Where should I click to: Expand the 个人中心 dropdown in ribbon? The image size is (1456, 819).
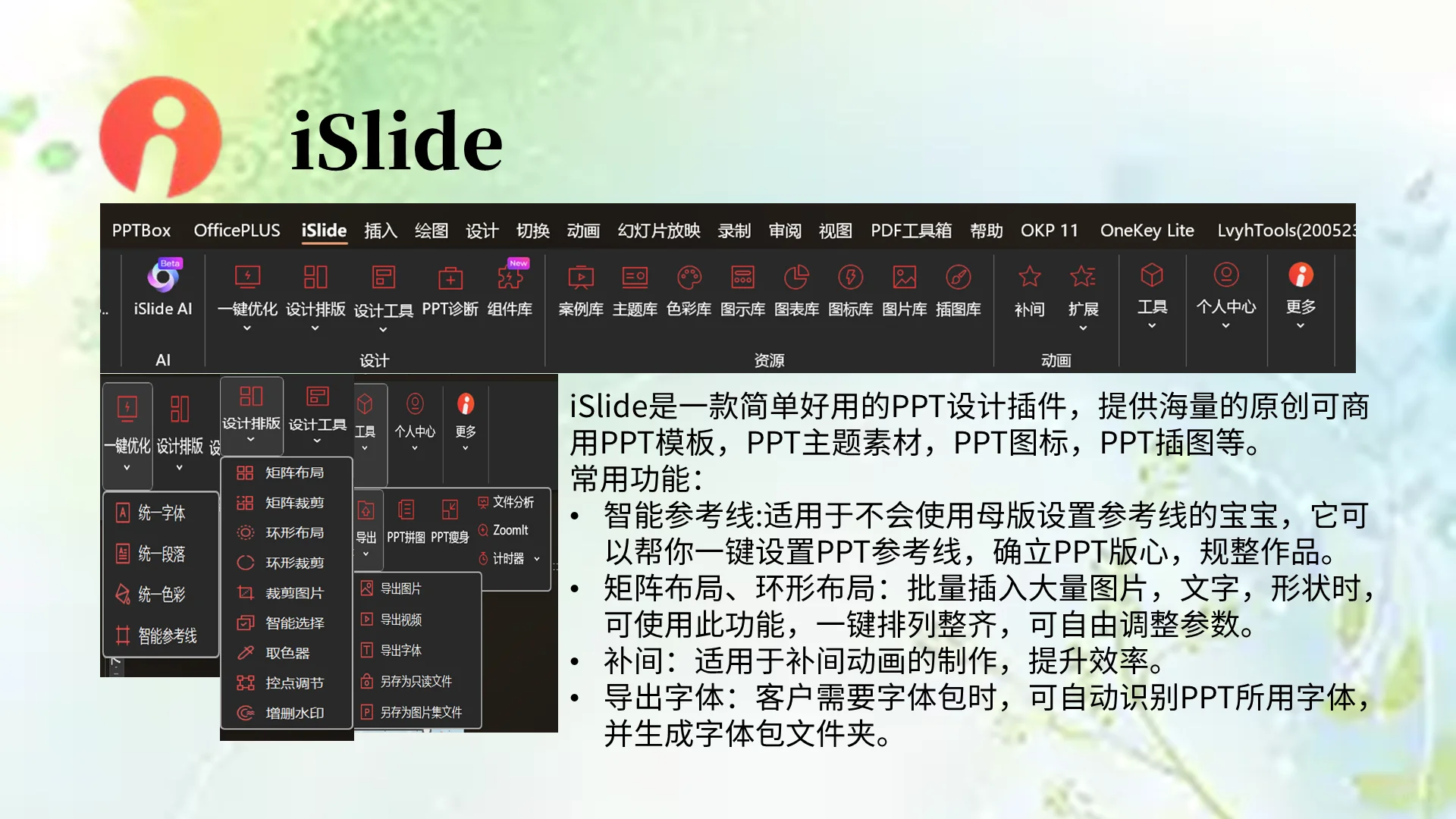[1225, 326]
